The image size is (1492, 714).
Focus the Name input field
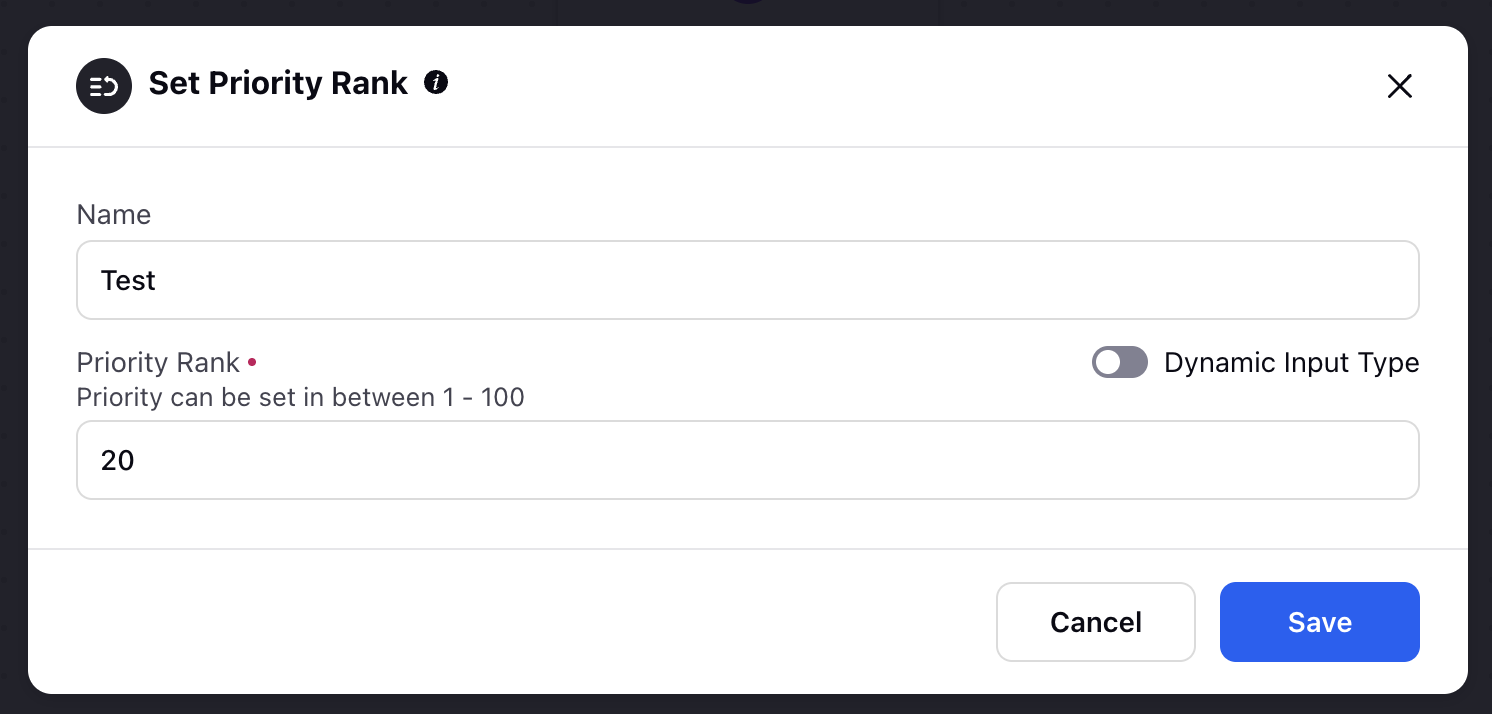[748, 280]
